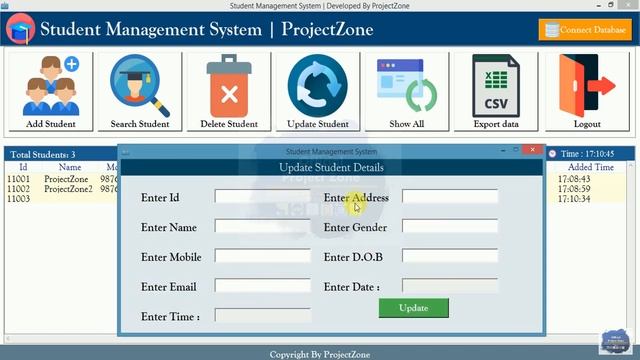Click added time 17:08:59 cell
640x360 pixels.
(574, 189)
